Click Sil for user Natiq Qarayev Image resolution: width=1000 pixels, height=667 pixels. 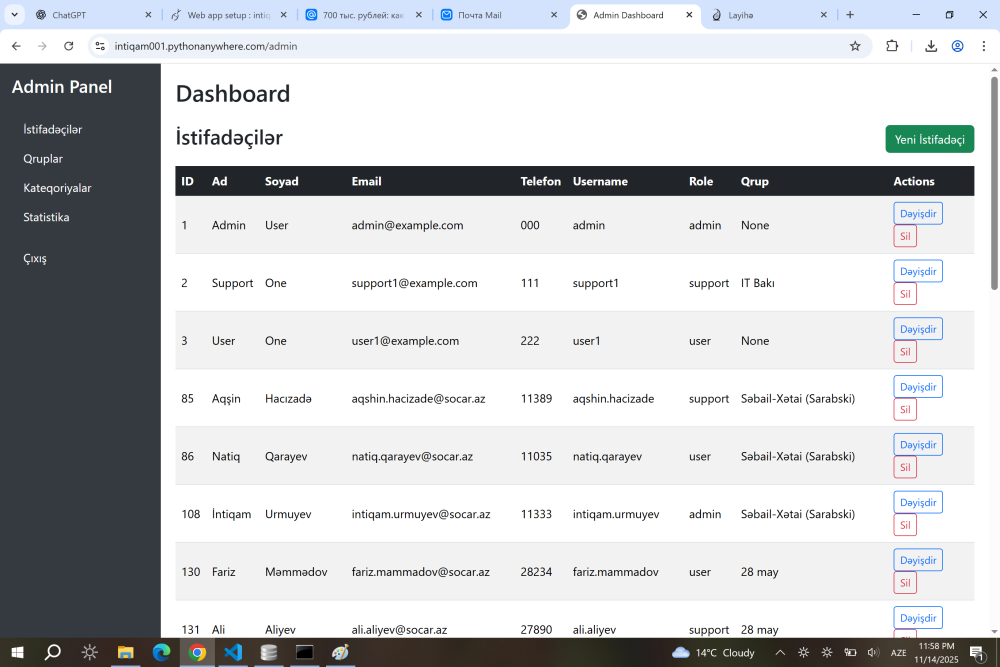point(904,467)
